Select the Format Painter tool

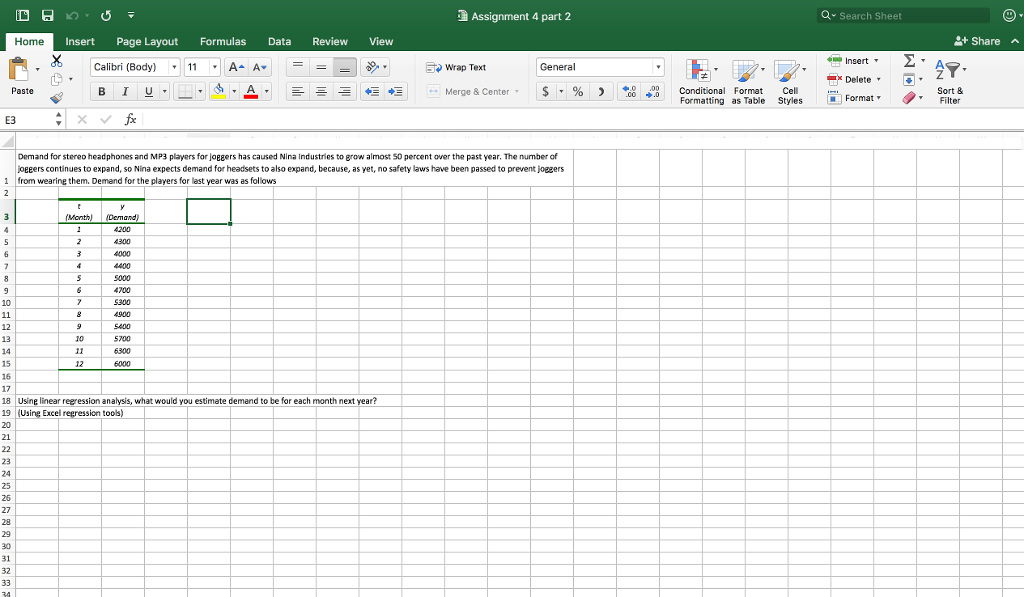point(57,97)
